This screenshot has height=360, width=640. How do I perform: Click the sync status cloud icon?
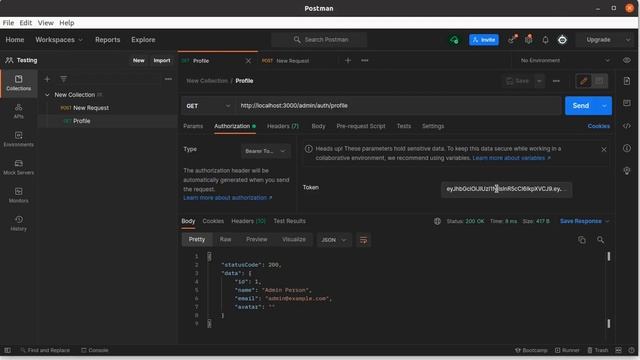(454, 40)
